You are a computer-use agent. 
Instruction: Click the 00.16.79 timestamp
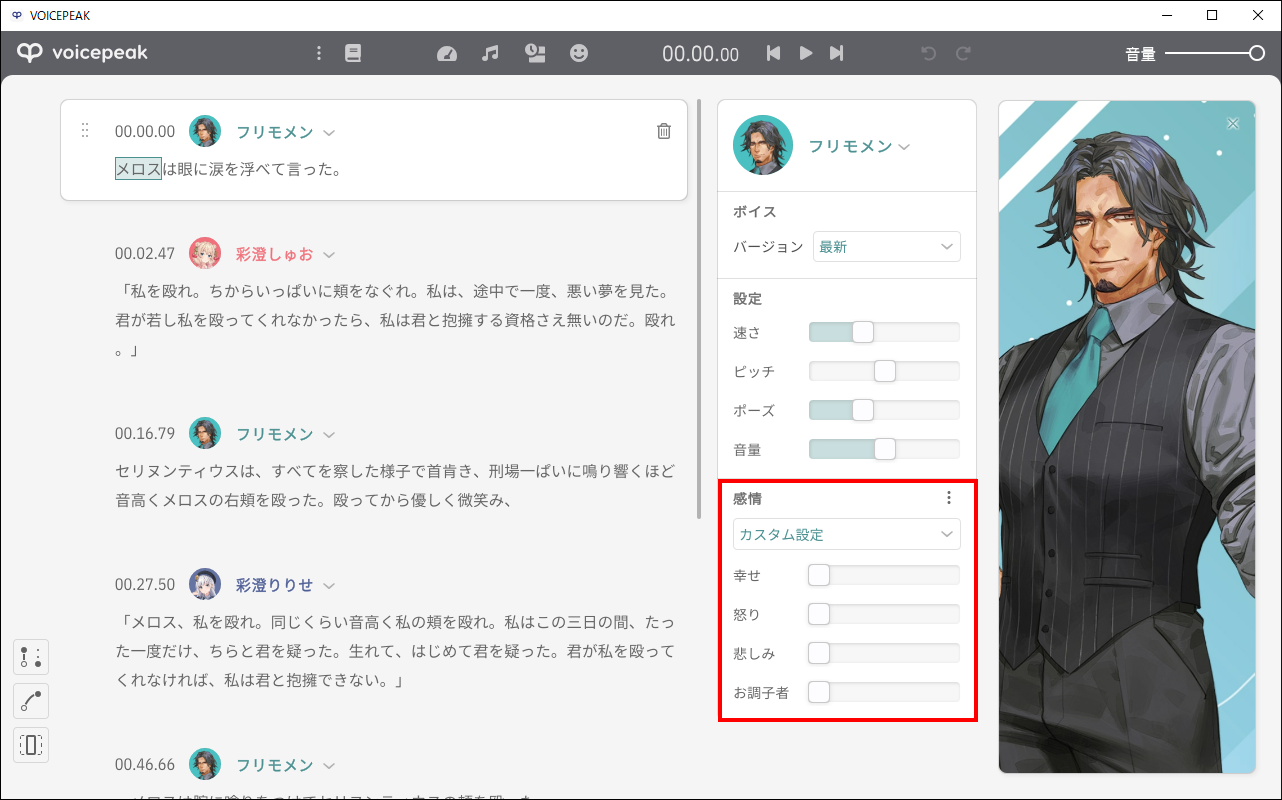(145, 433)
